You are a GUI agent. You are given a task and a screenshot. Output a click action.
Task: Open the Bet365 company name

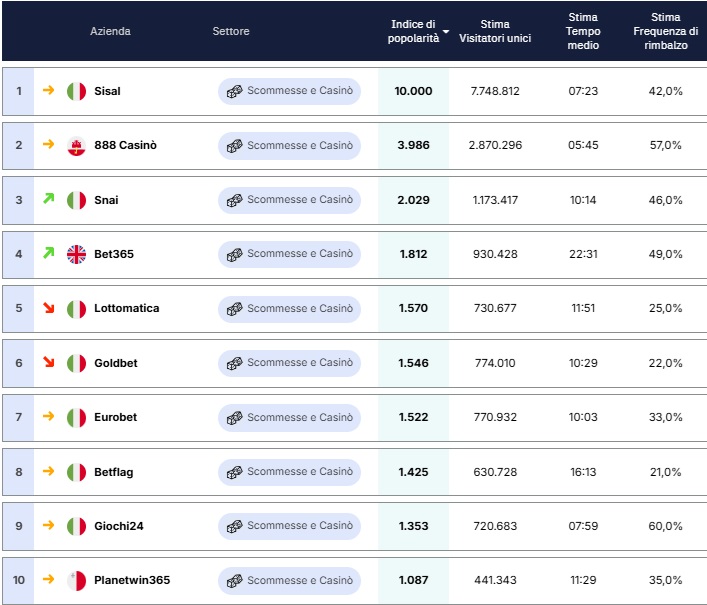point(114,254)
